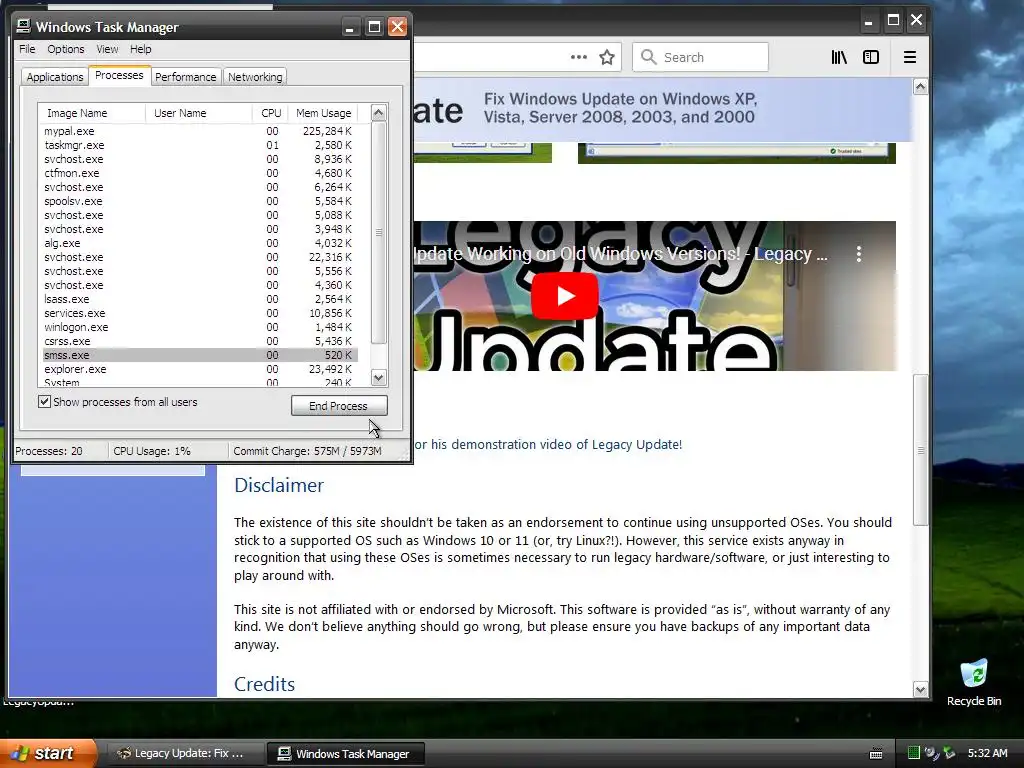This screenshot has height=768, width=1024.
Task: Click the browser page scroll down arrow
Action: click(x=920, y=690)
